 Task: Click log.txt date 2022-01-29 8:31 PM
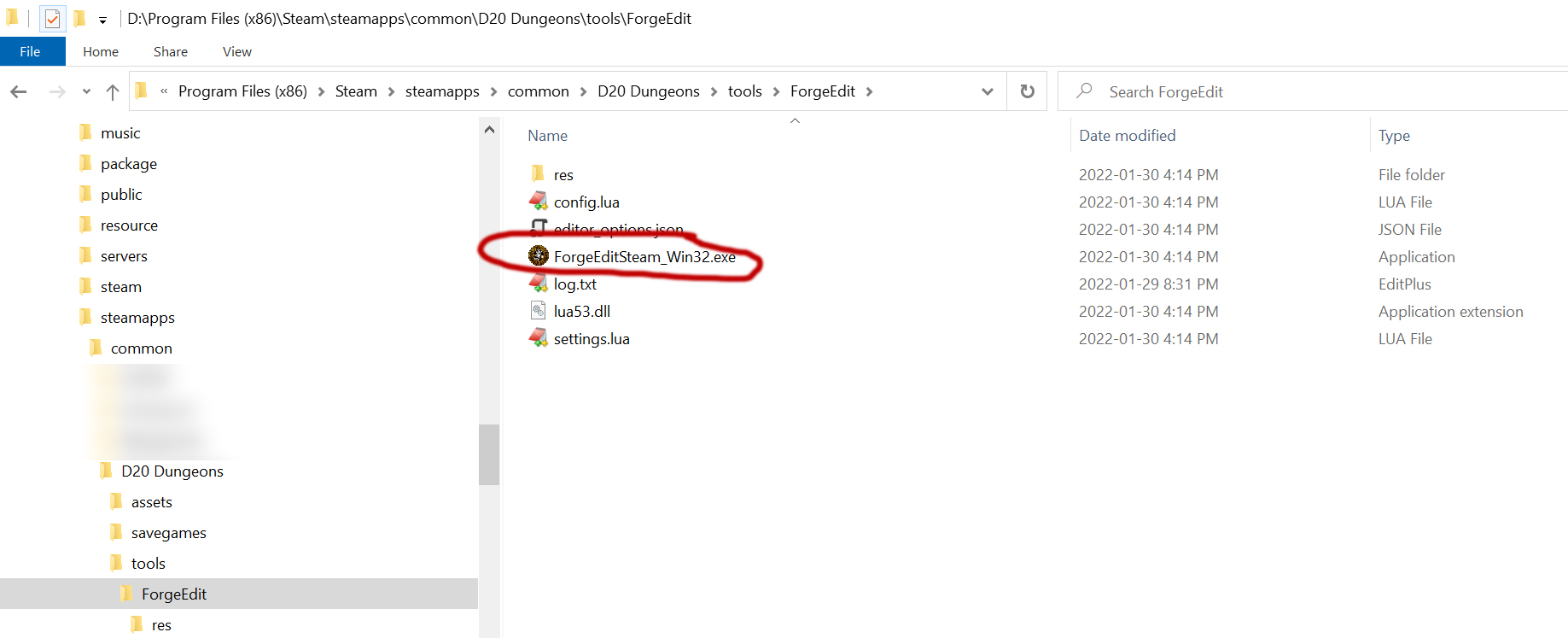1148,284
